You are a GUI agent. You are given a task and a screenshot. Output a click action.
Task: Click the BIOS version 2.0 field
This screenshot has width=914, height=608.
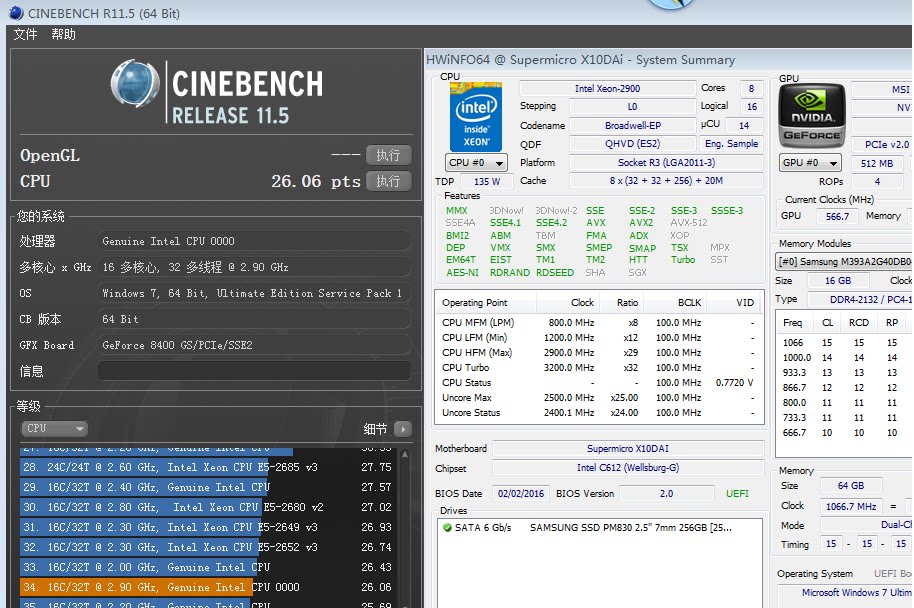[666, 493]
